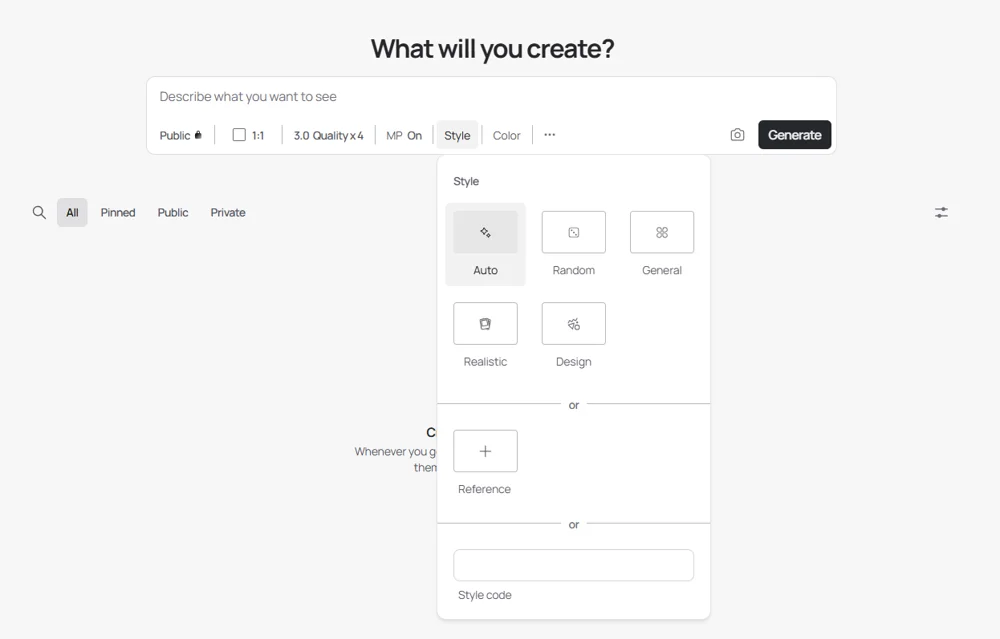Choose the Design style tile

[x=573, y=323]
